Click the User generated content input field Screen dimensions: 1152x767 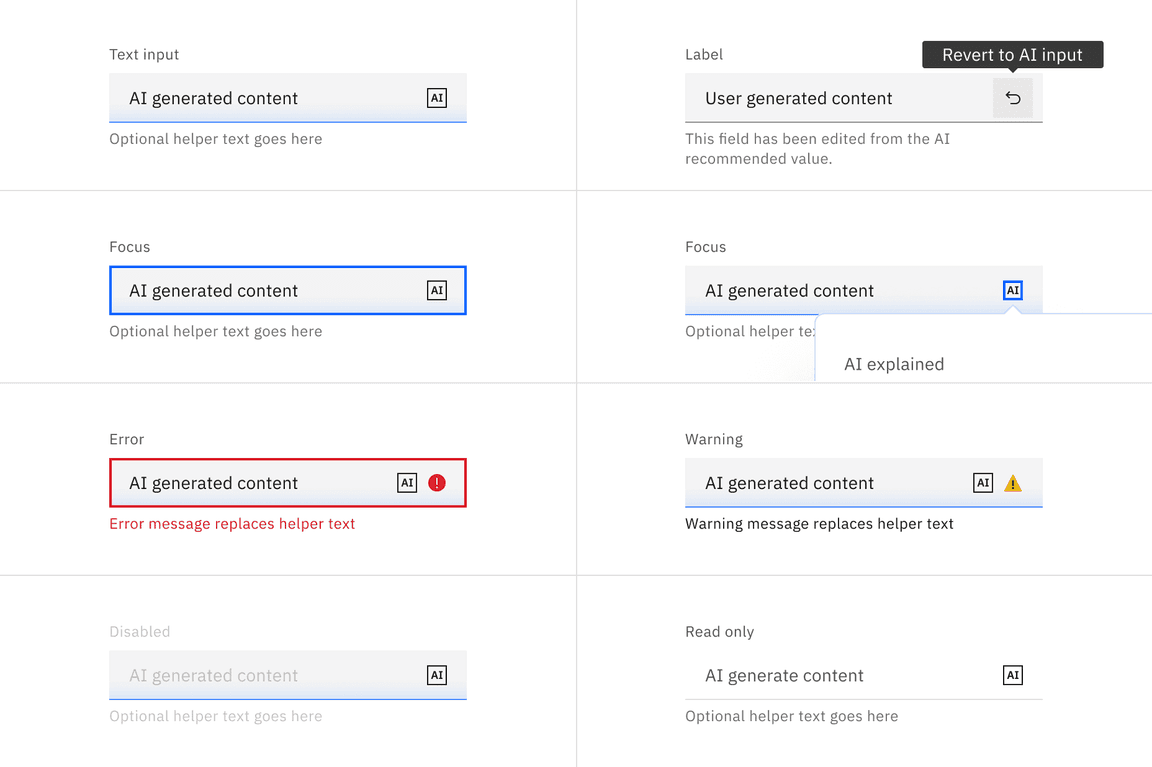tap(830, 98)
